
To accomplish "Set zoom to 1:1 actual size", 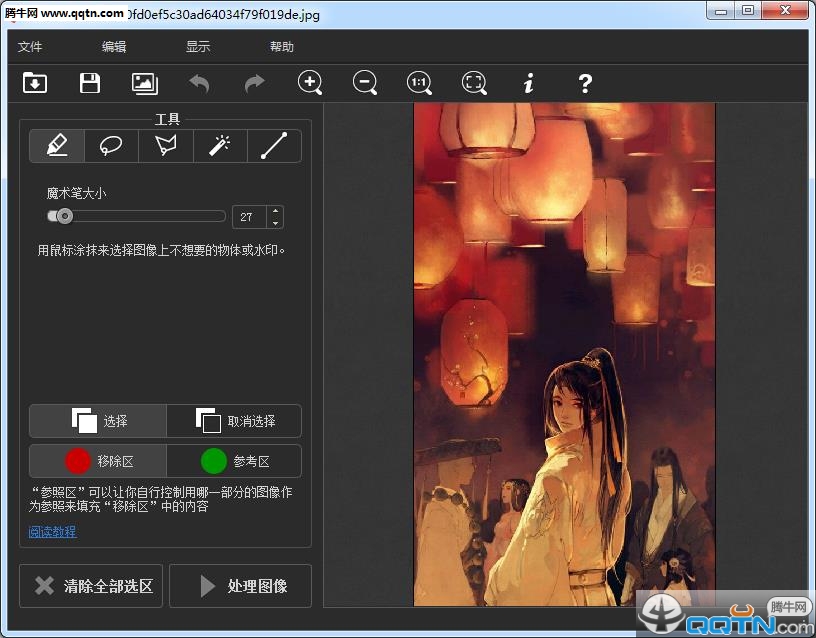I will click(x=419, y=84).
